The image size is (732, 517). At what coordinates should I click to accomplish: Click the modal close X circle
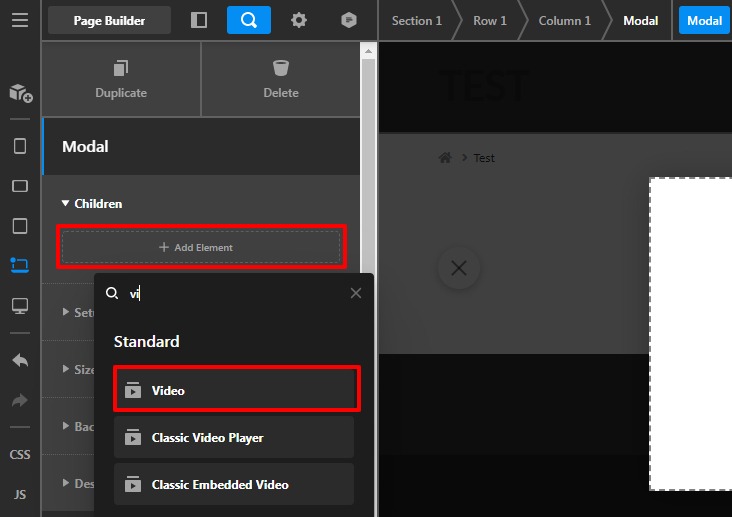coord(459,268)
